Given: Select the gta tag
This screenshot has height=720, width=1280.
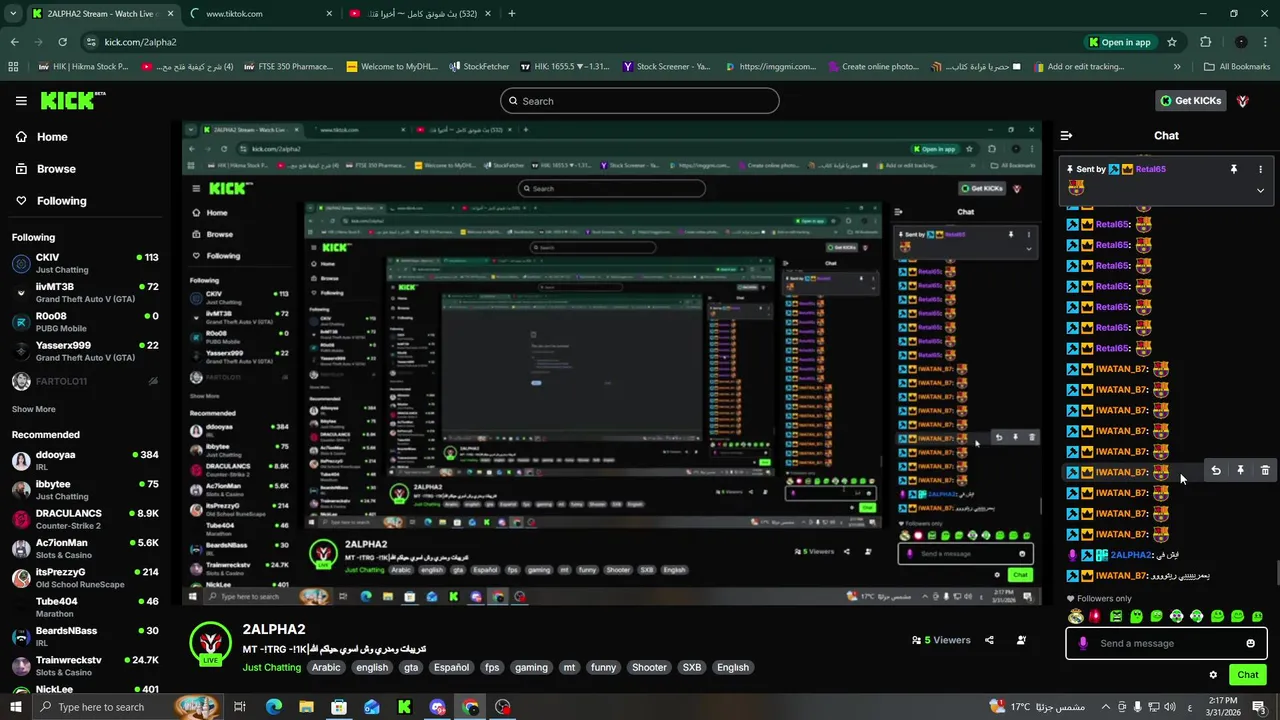Looking at the screenshot, I should click(x=411, y=667).
